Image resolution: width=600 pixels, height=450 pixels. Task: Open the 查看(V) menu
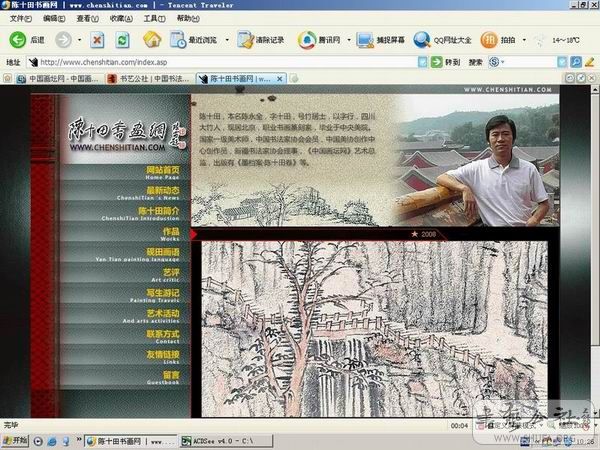pos(87,18)
